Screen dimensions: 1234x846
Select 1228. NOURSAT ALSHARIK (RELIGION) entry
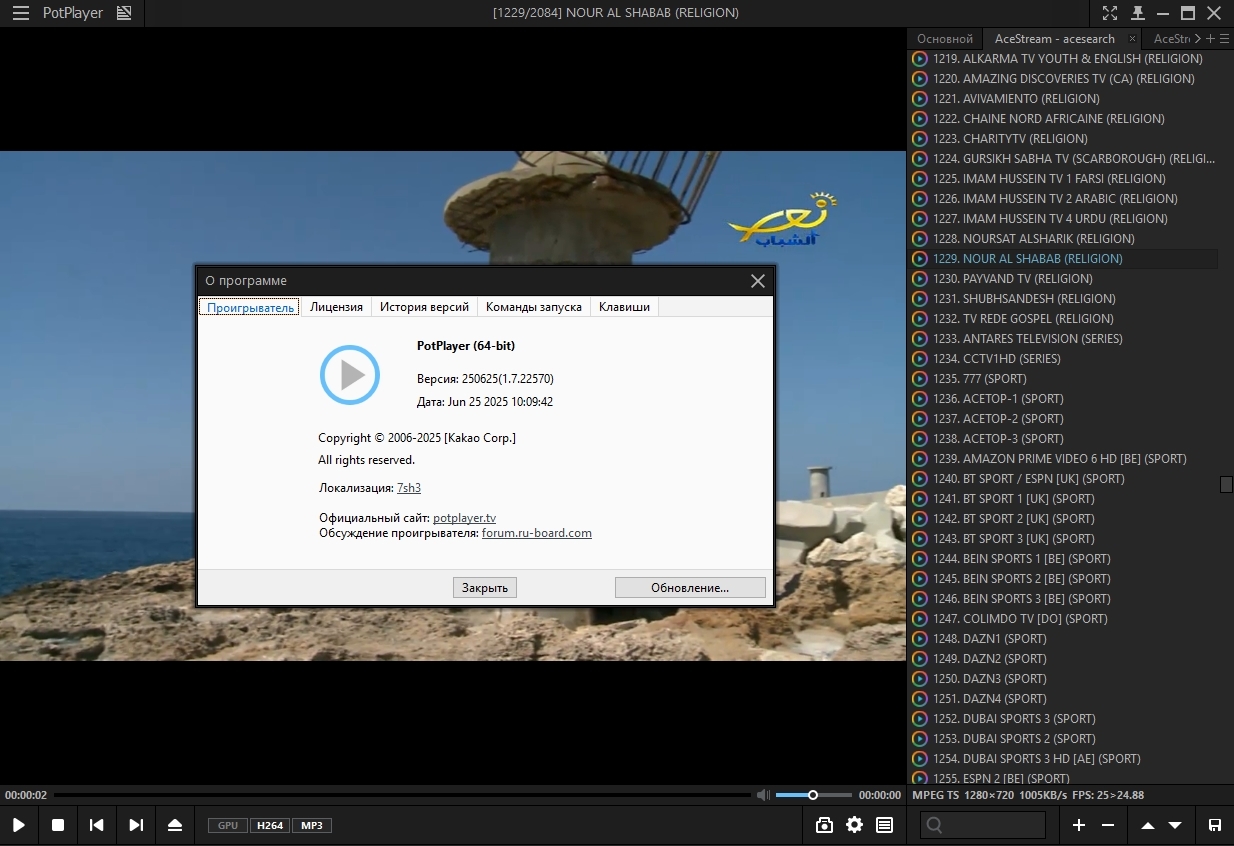tap(1064, 239)
